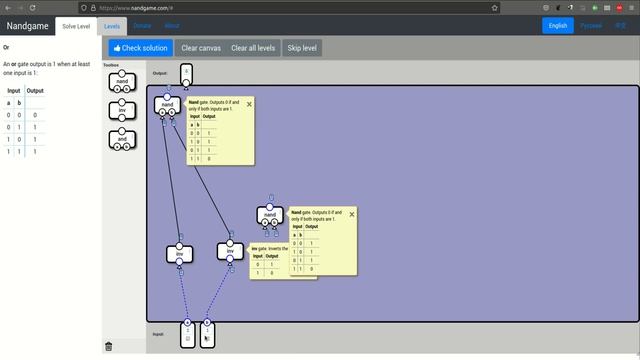Image resolution: width=640 pixels, height=360 pixels.
Task: Bookmark this page with the star
Action: click(494, 8)
